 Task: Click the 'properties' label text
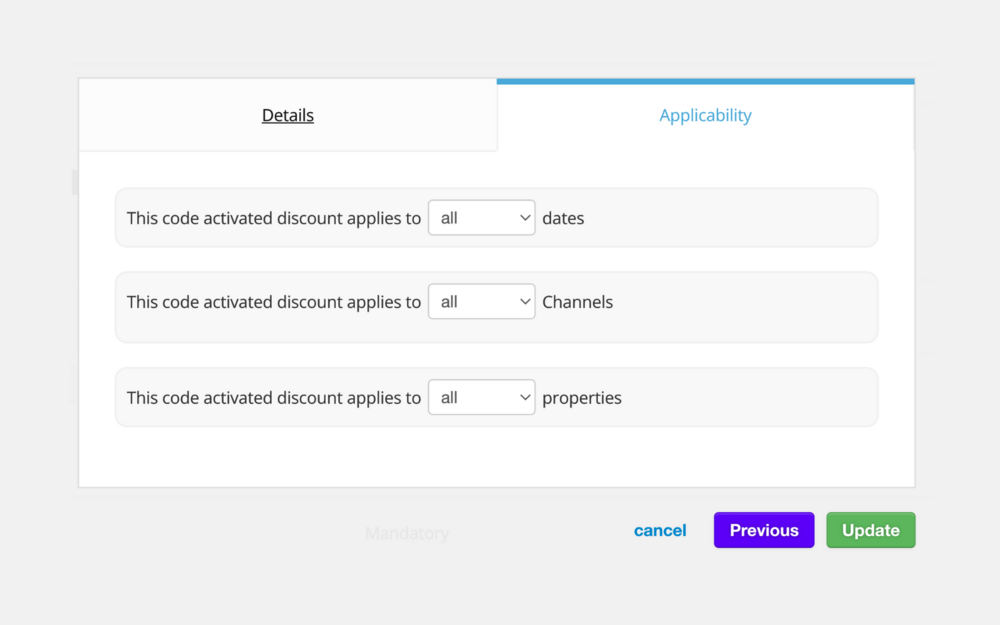[x=581, y=398]
